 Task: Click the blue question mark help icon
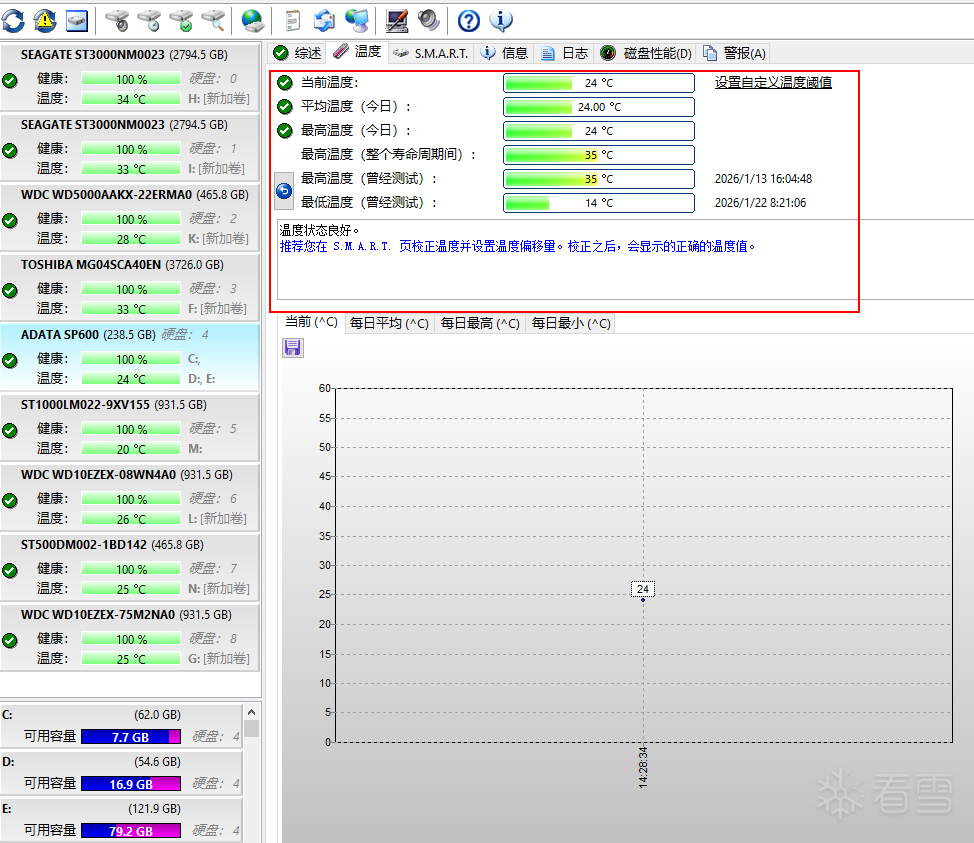coord(468,19)
